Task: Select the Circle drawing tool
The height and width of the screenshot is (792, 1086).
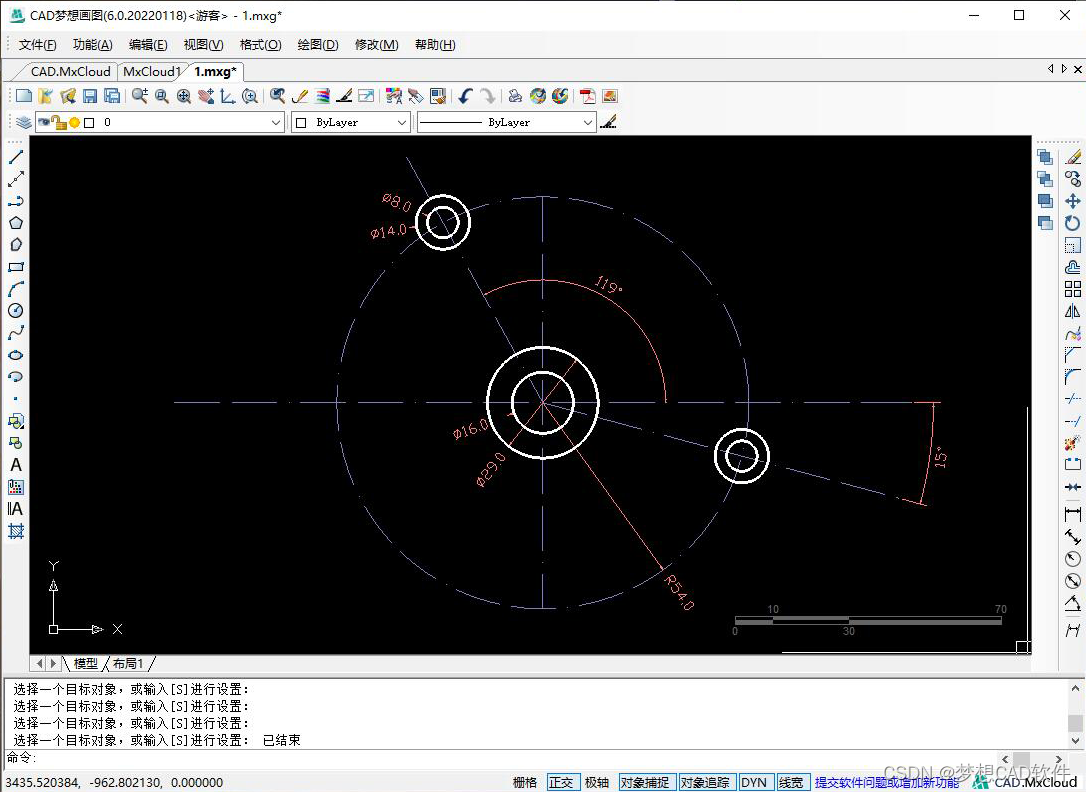Action: (16, 311)
